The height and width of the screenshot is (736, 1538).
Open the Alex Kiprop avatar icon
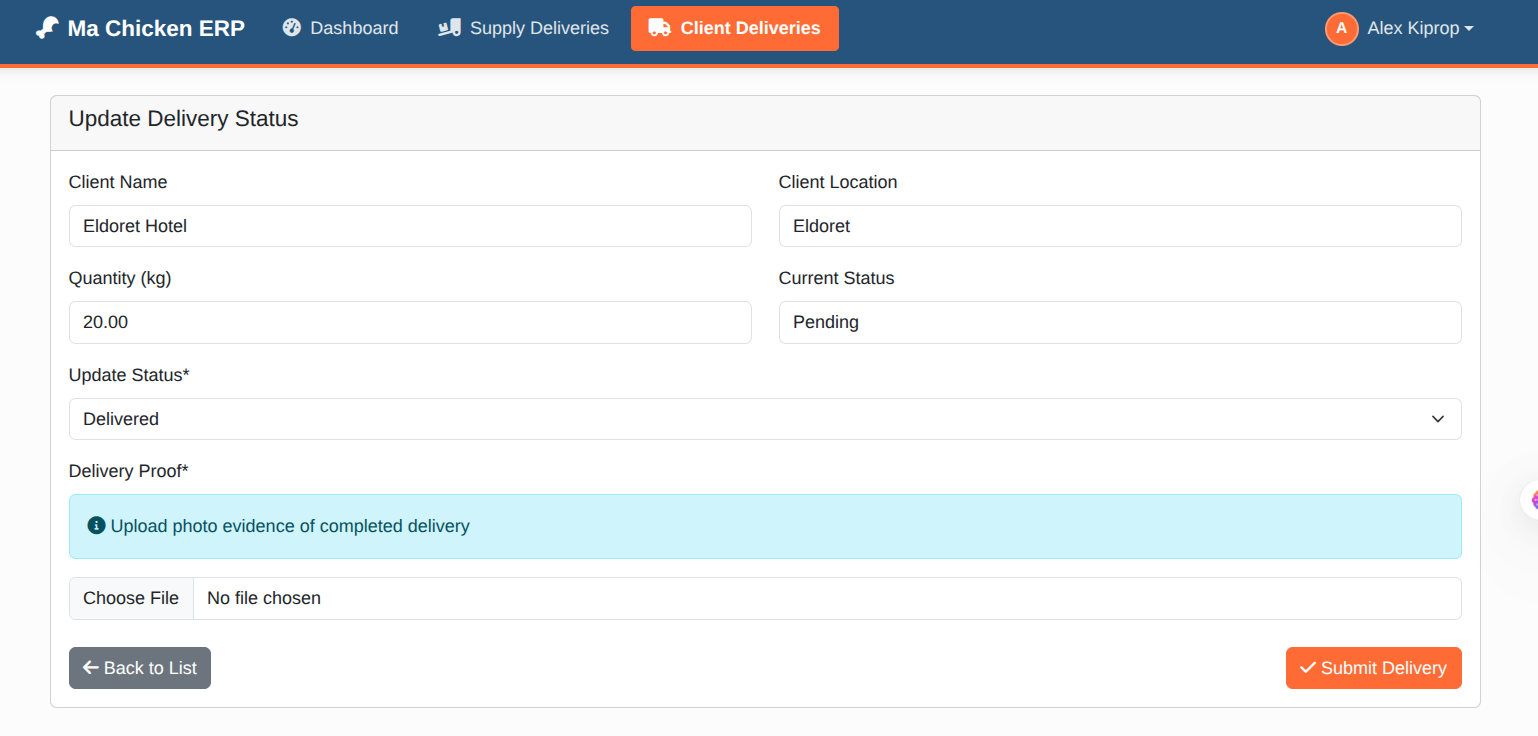click(1341, 28)
